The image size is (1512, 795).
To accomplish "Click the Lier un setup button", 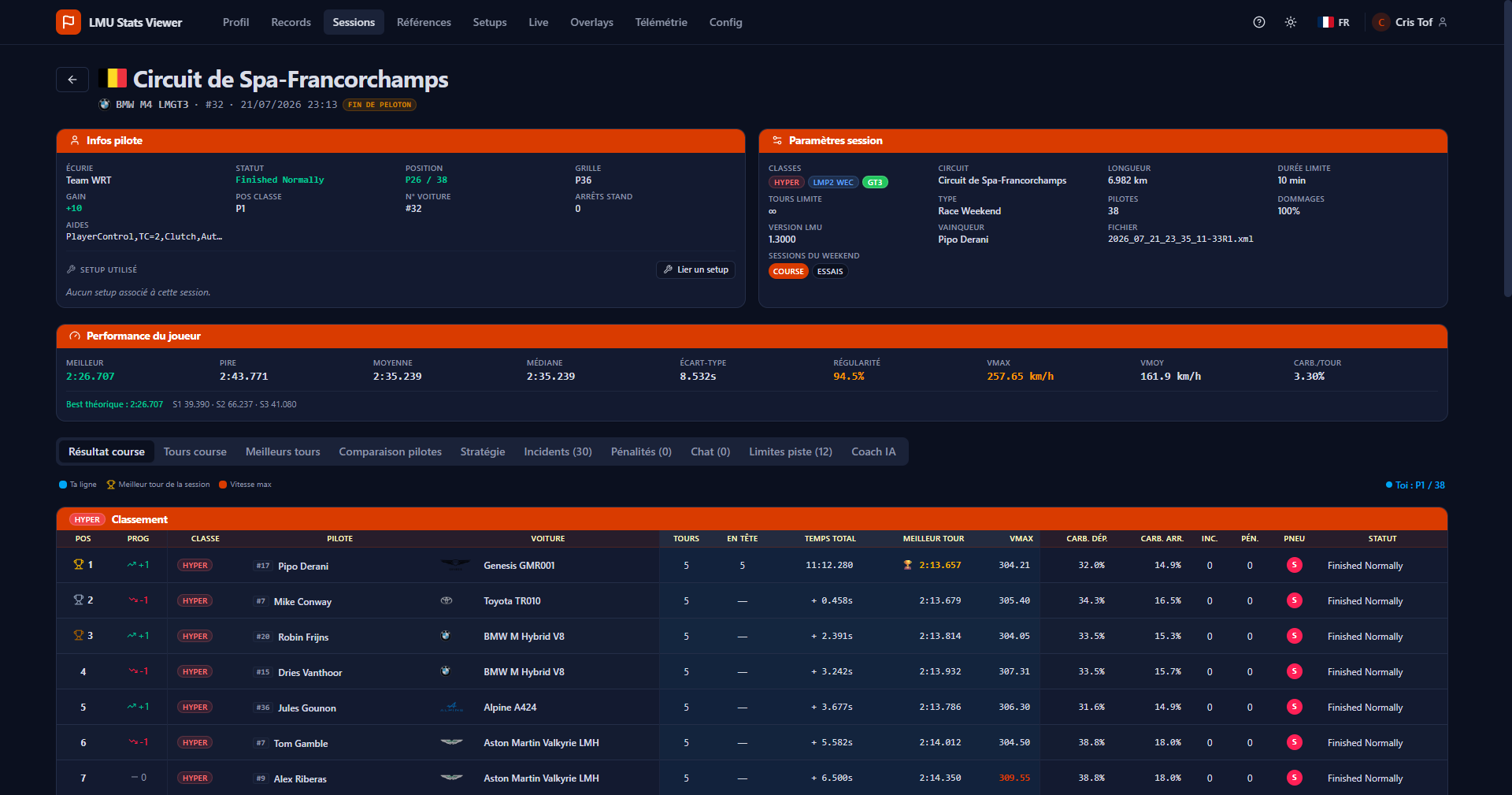I will click(695, 269).
